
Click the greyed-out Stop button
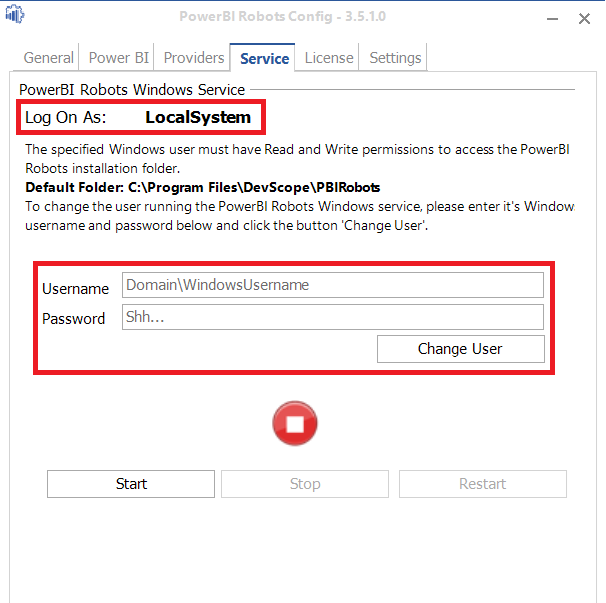305,484
